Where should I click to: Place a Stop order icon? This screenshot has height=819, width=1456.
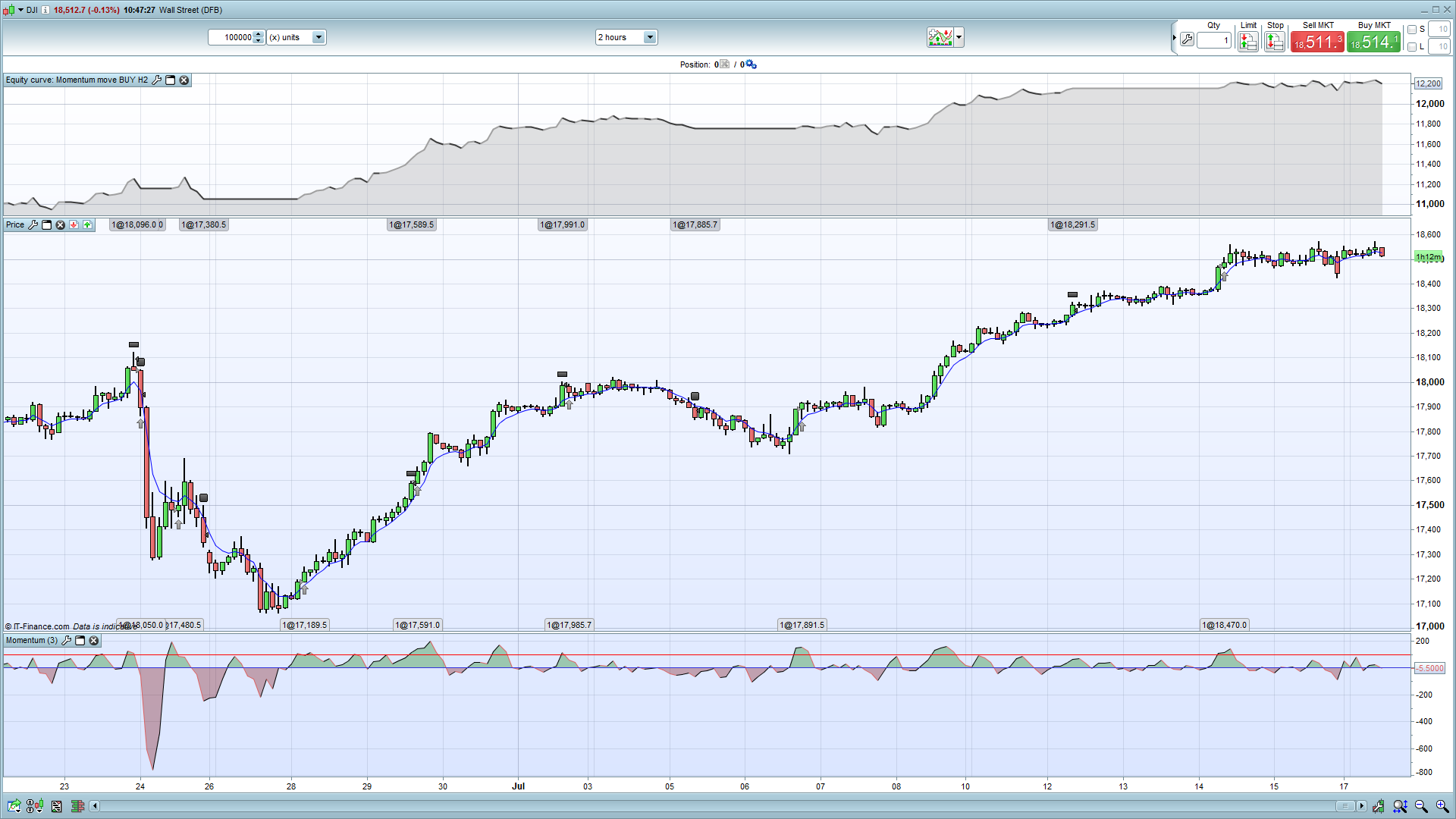[x=1275, y=41]
